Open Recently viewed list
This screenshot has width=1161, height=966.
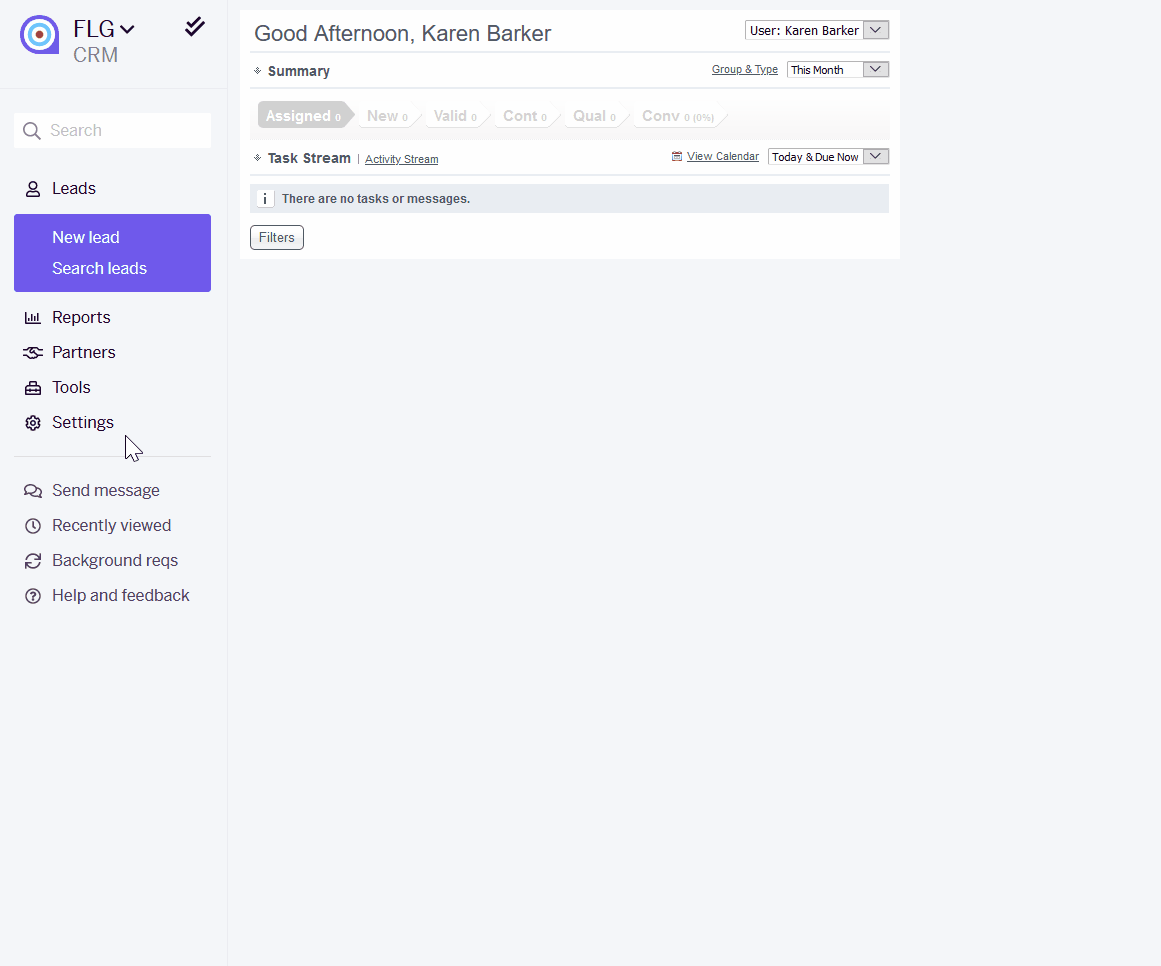[x=112, y=525]
